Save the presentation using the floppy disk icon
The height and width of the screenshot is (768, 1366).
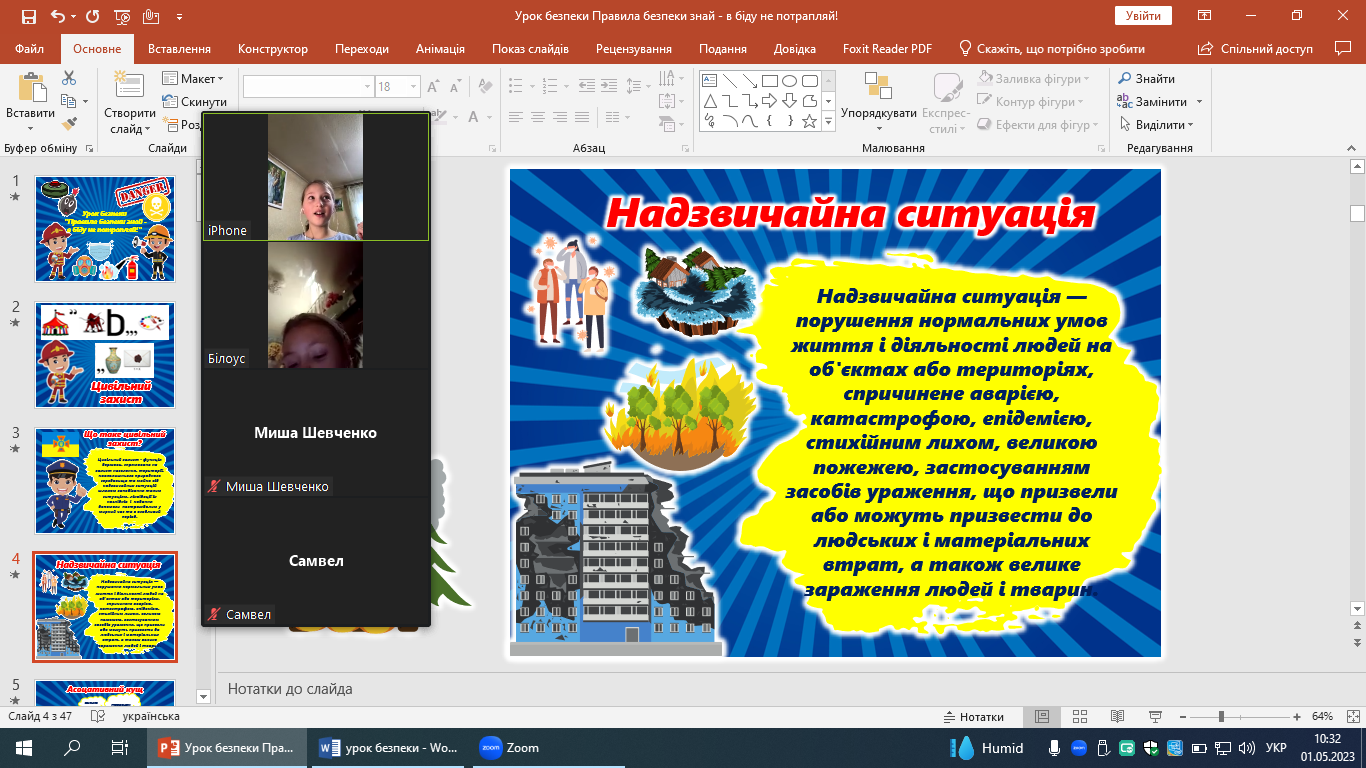pyautogui.click(x=28, y=16)
